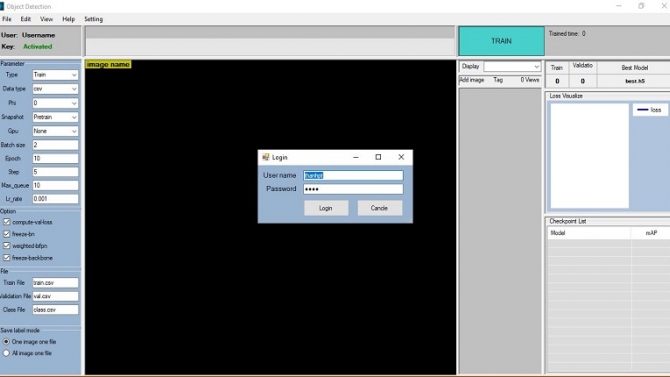Screen dimensions: 670x377
Task: Click the Username text
Action: [x=38, y=35]
